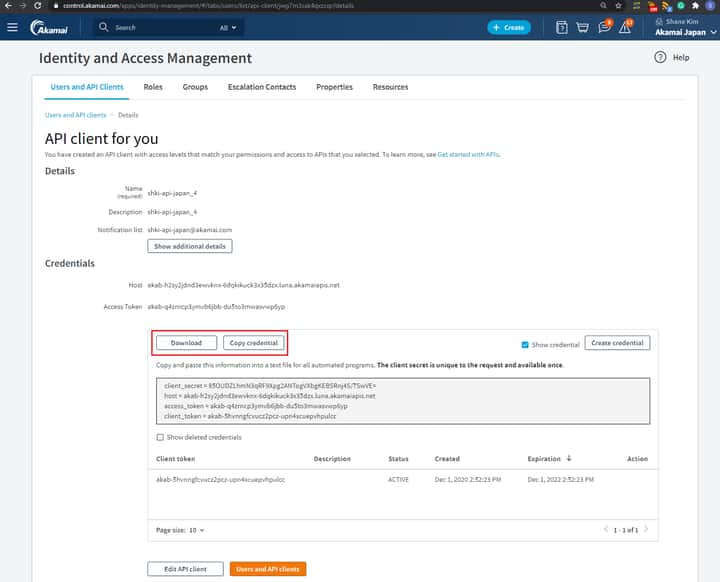The image size is (720, 582).
Task: Open the hamburger navigation menu
Action: tap(12, 27)
